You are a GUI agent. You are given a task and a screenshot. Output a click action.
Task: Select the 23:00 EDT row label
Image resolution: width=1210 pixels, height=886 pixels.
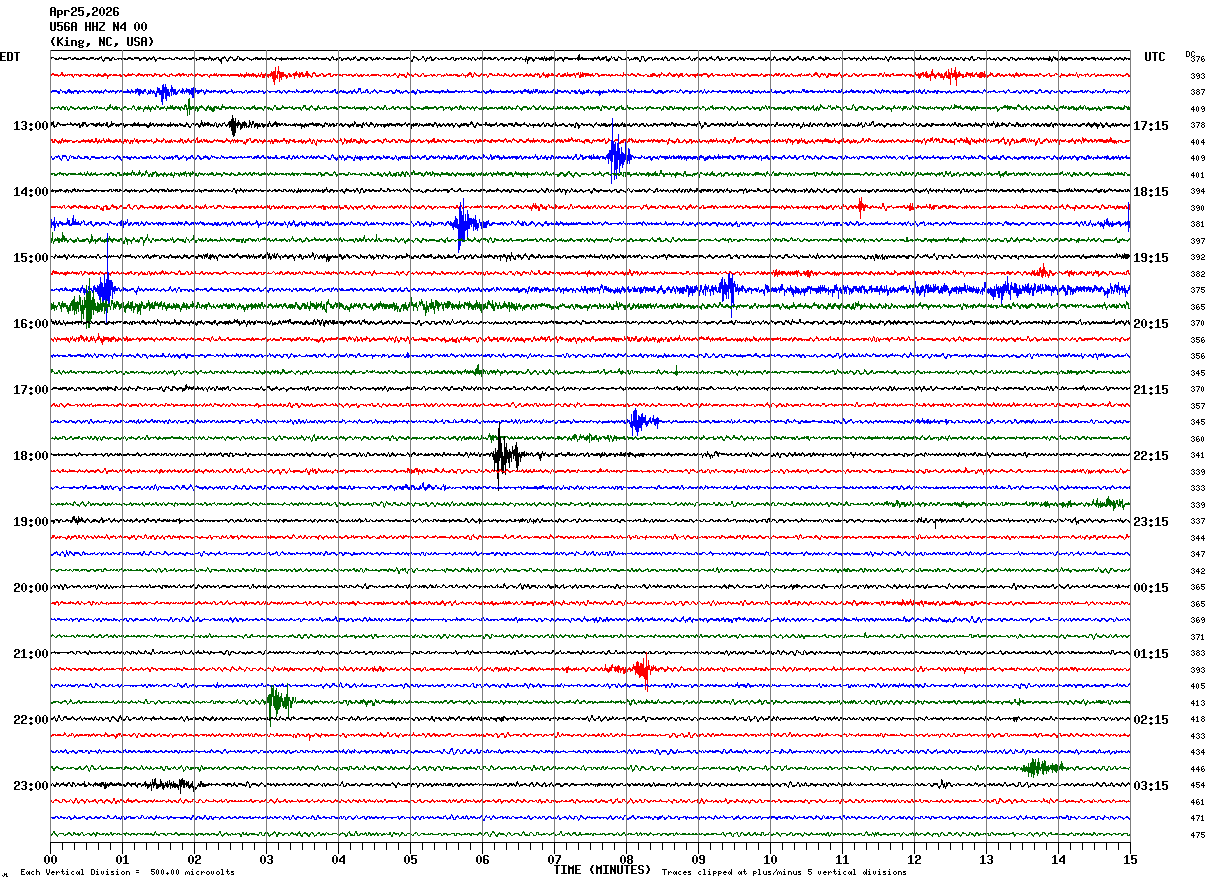[x=31, y=786]
